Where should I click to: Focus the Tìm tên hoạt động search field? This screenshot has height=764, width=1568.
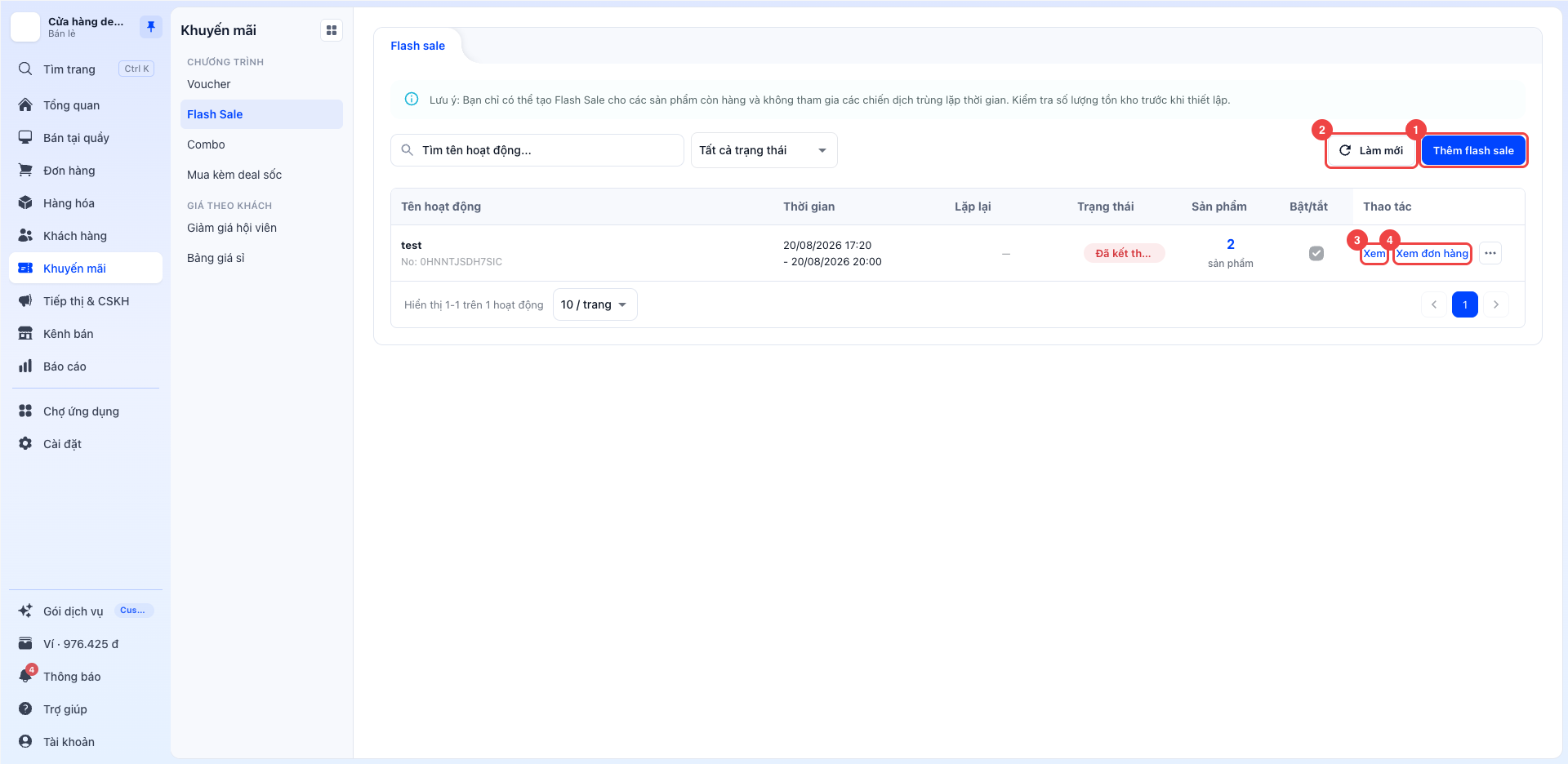point(537,150)
